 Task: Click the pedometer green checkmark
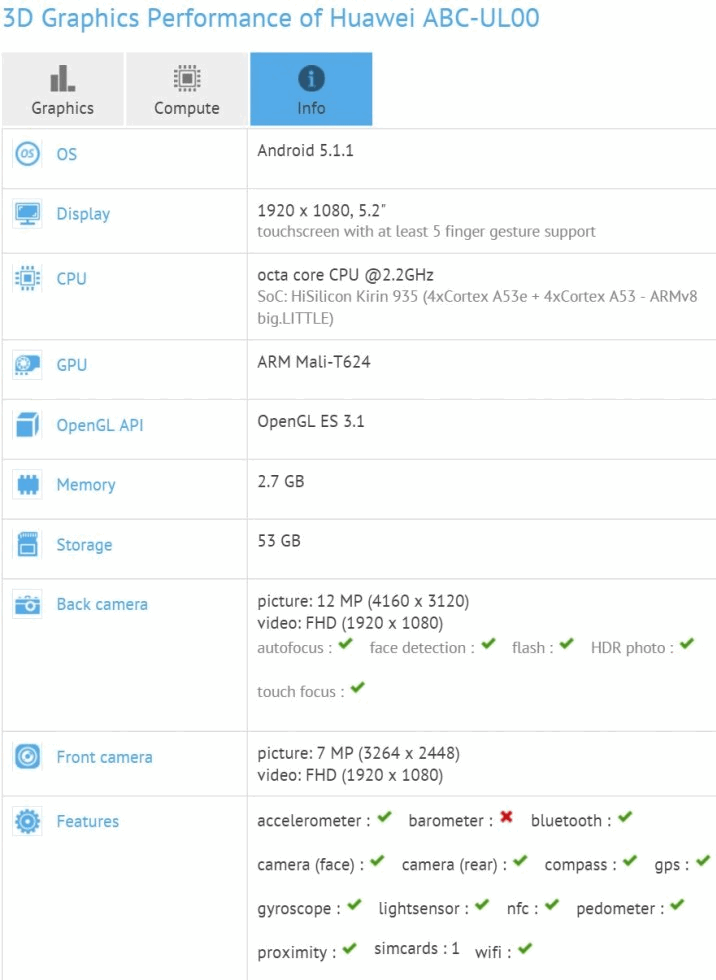pos(677,905)
